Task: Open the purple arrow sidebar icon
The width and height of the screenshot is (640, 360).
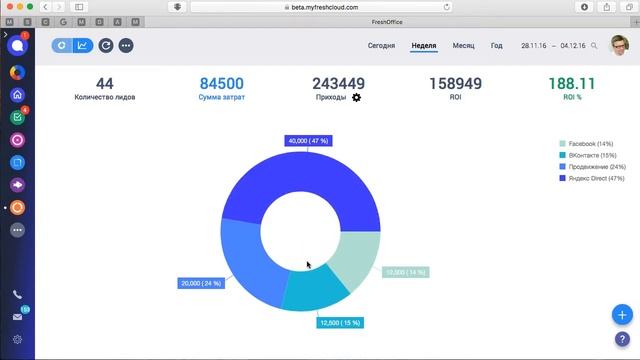Action: click(x=17, y=185)
